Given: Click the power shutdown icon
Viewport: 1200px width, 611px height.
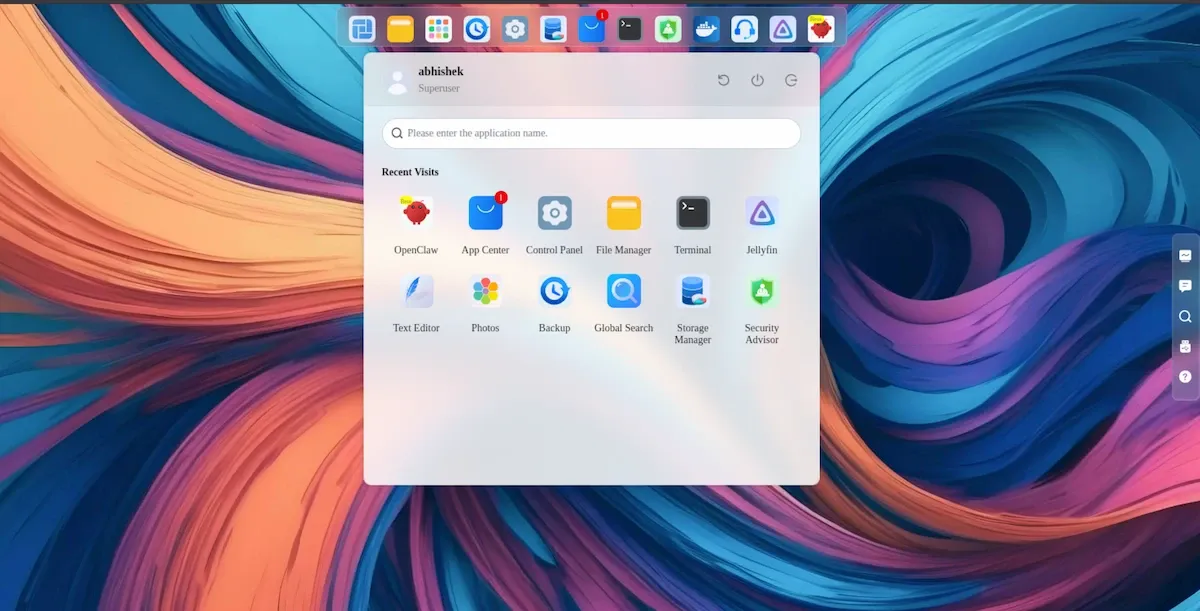Looking at the screenshot, I should 757,80.
